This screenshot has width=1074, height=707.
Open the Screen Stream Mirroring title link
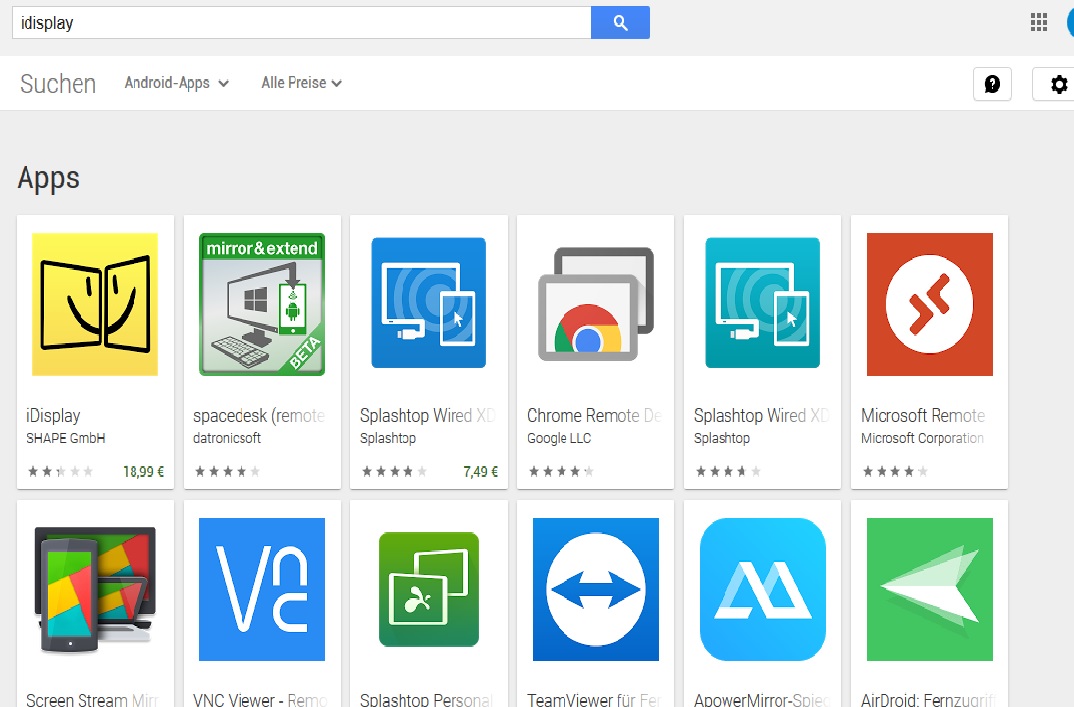[92, 699]
